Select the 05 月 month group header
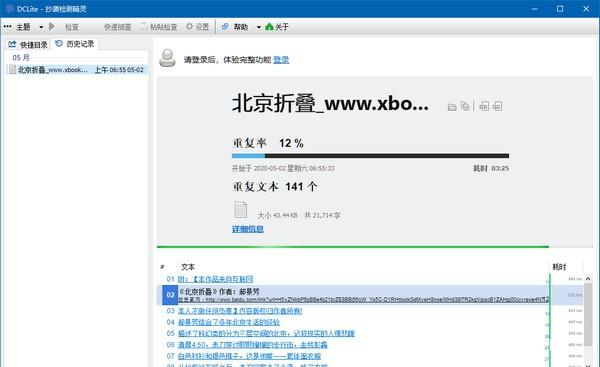Viewport: 600px width, 367px height. [21, 58]
